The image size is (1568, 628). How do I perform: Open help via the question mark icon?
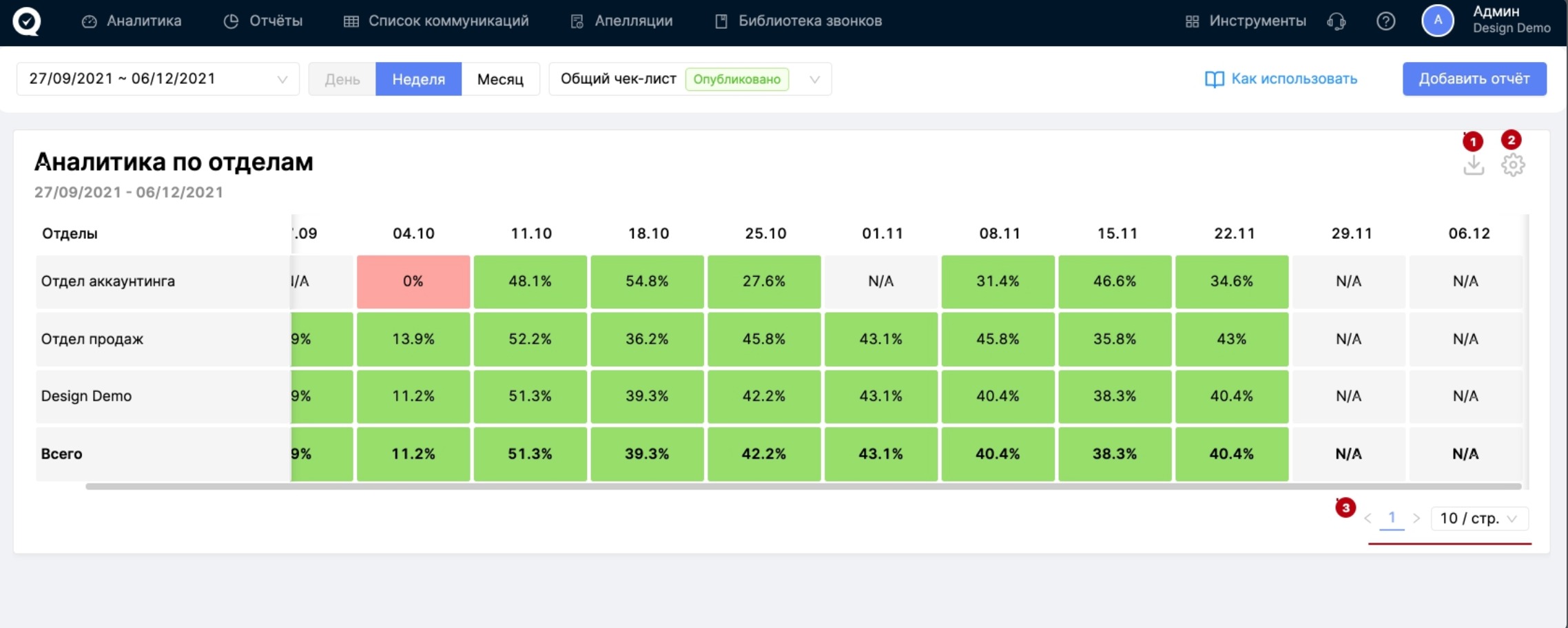1385,21
